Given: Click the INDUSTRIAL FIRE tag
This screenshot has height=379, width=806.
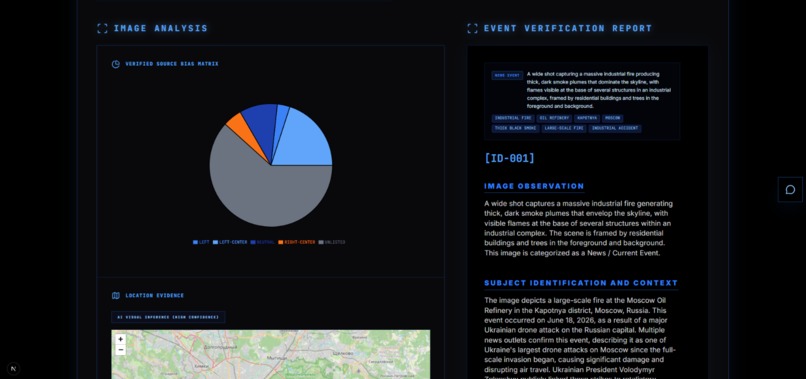Looking at the screenshot, I should pos(512,118).
